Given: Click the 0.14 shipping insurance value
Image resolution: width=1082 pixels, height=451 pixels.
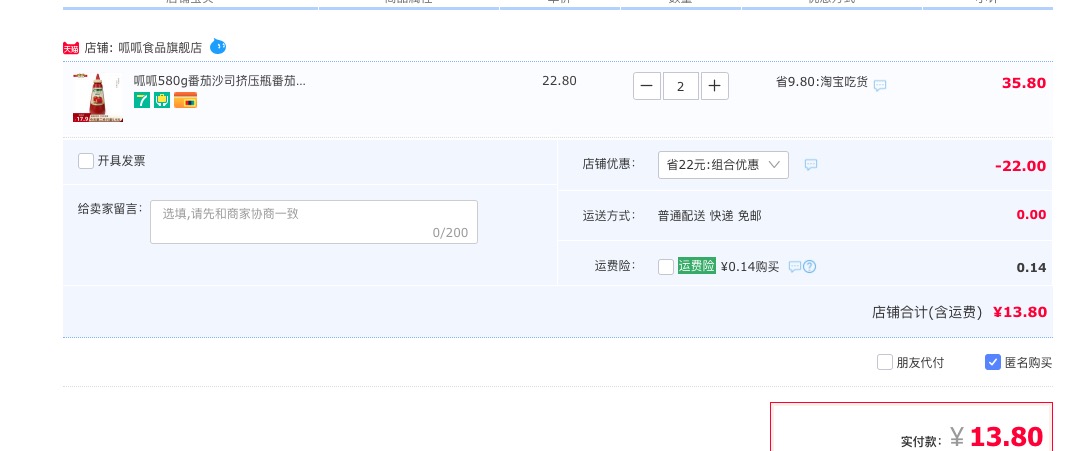Looking at the screenshot, I should tap(1031, 268).
